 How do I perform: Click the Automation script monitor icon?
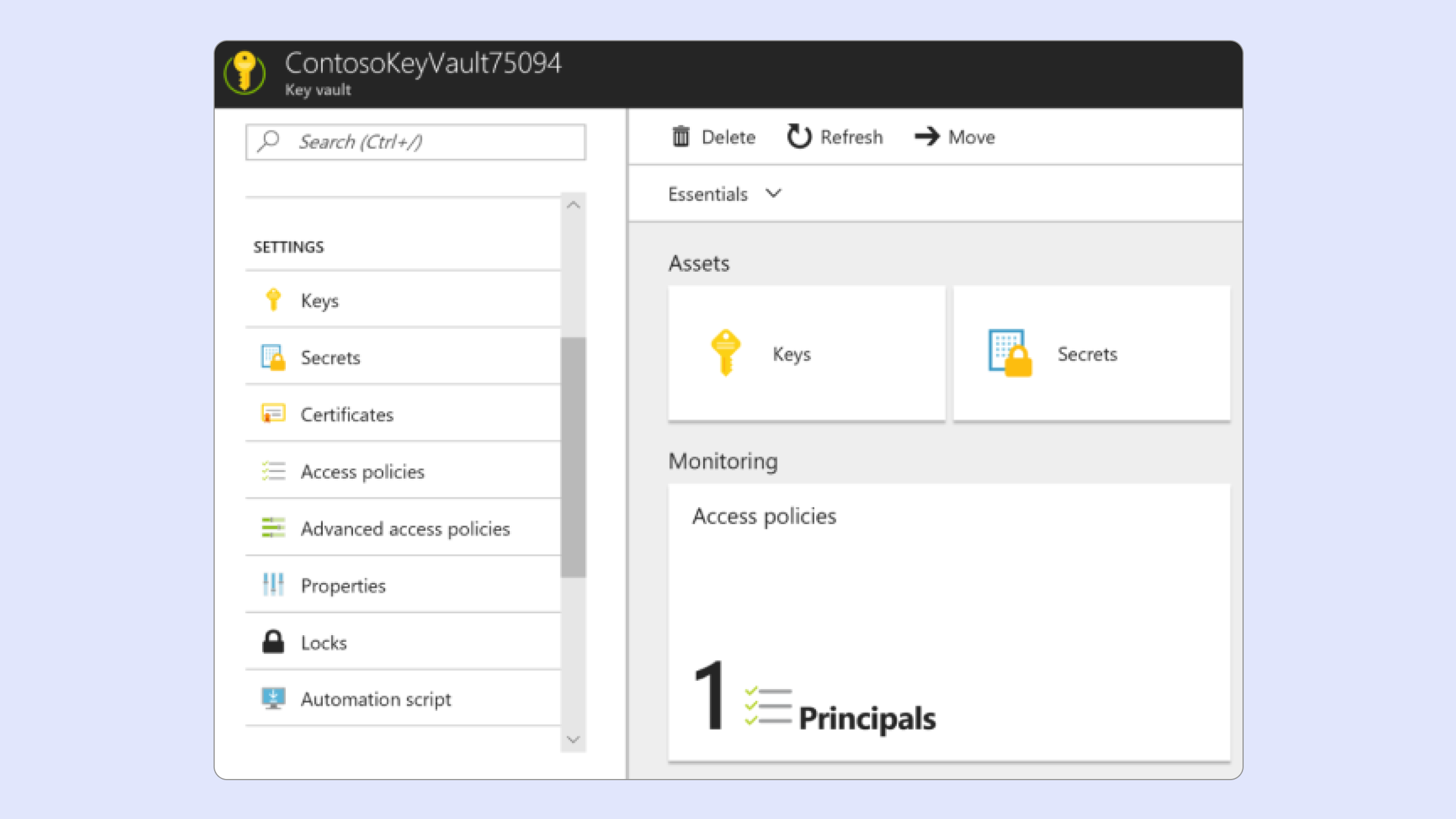pyautogui.click(x=273, y=699)
